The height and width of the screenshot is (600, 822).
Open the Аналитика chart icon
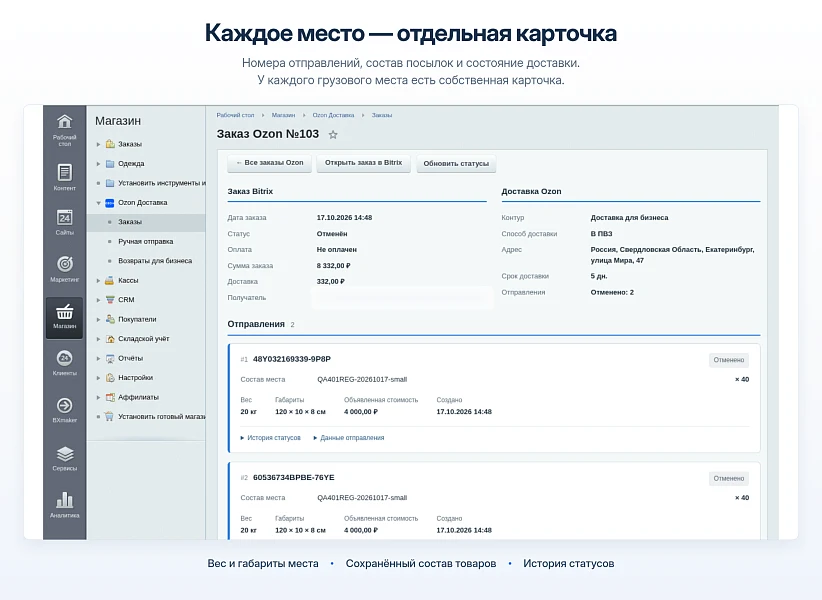(x=64, y=500)
